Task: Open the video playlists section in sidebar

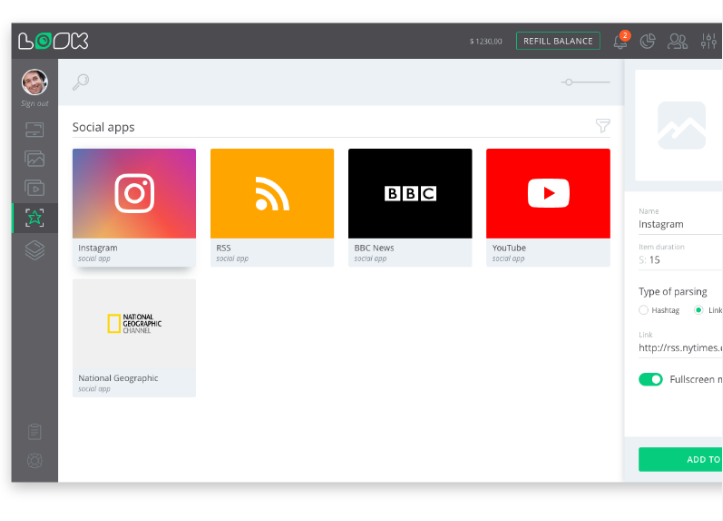Action: [35, 188]
